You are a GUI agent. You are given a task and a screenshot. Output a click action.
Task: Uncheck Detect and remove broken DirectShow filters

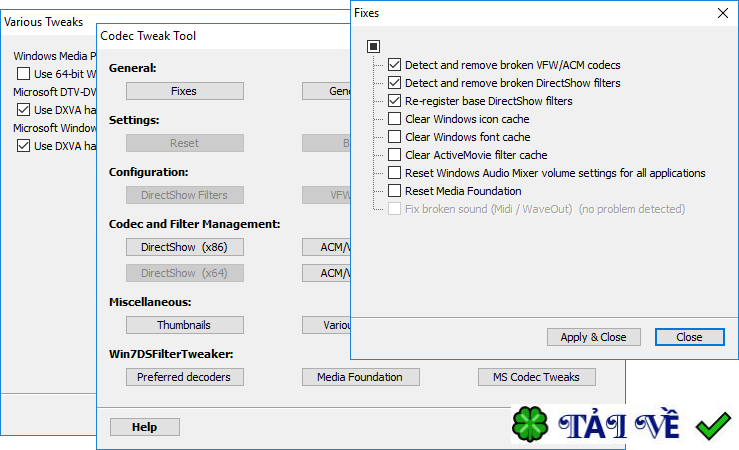coord(394,83)
